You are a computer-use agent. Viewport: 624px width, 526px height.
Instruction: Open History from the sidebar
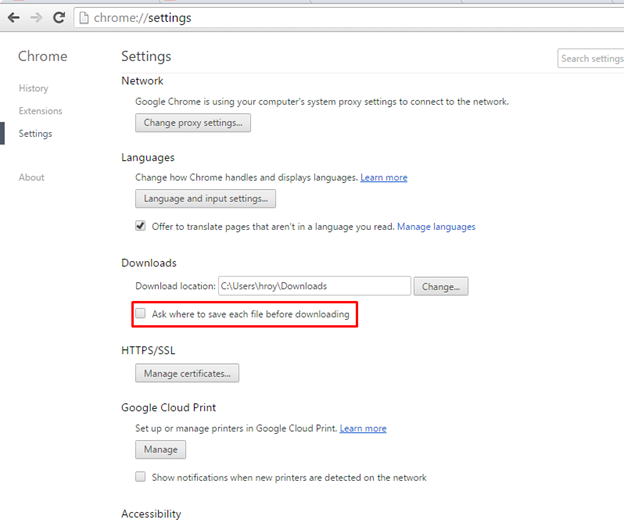click(x=33, y=89)
